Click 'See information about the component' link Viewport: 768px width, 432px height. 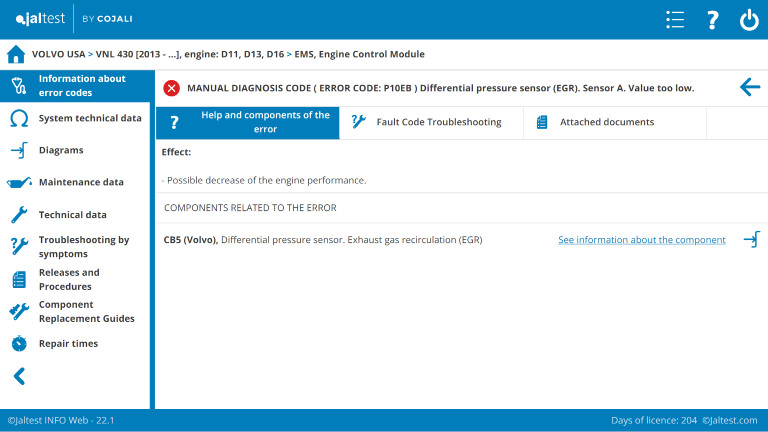641,240
